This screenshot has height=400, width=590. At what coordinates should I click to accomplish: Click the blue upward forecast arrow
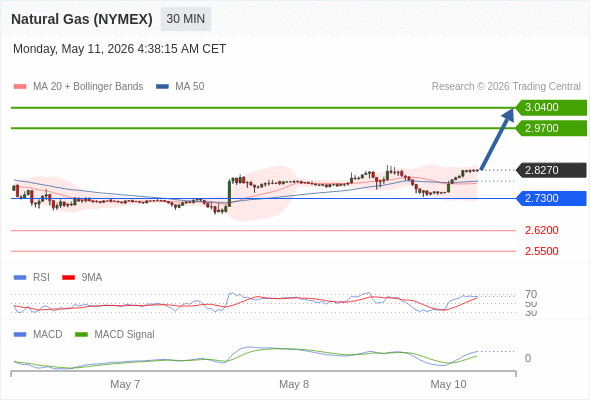coord(497,139)
